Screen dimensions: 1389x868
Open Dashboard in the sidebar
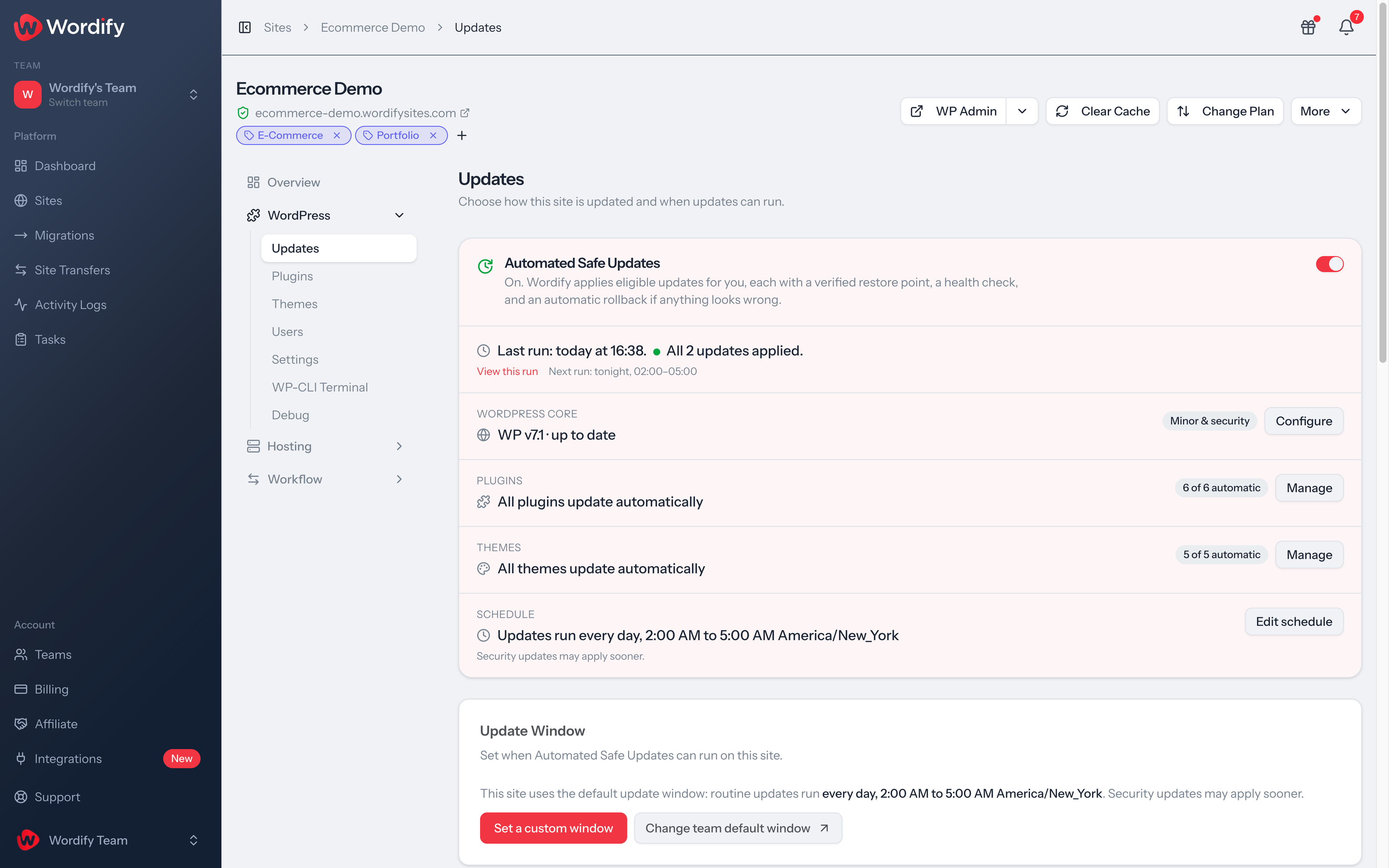(111, 166)
